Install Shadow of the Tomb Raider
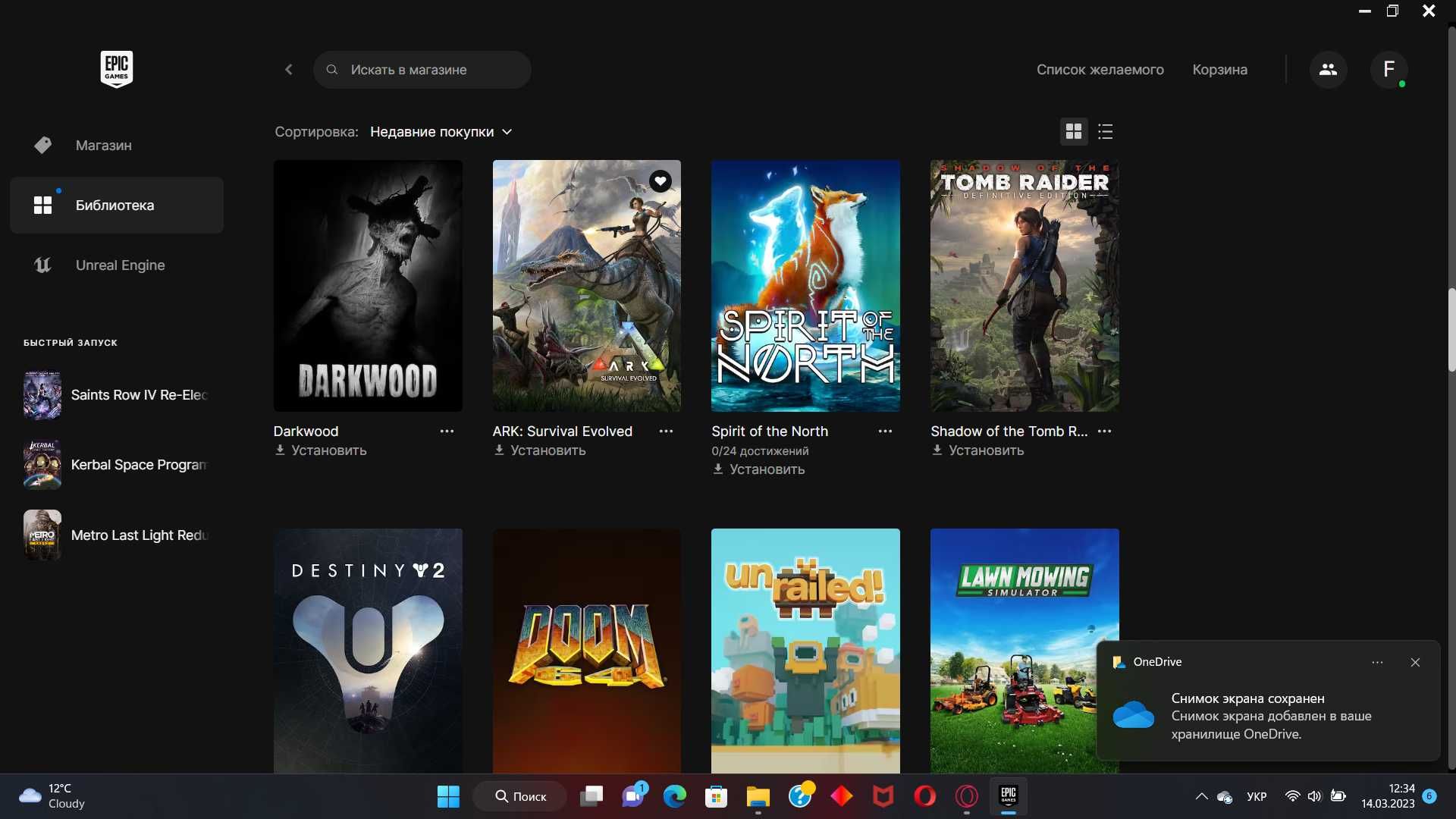This screenshot has width=1456, height=819. (978, 450)
